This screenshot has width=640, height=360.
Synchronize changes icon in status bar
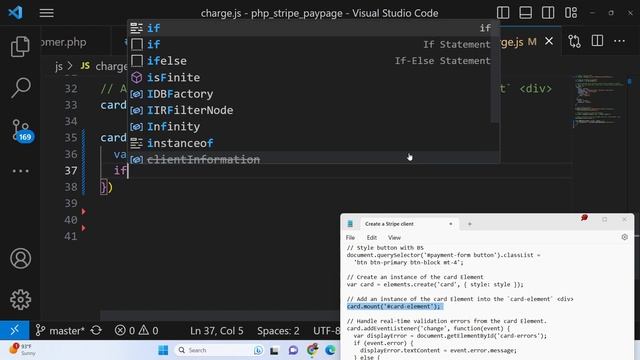[x=96, y=330]
